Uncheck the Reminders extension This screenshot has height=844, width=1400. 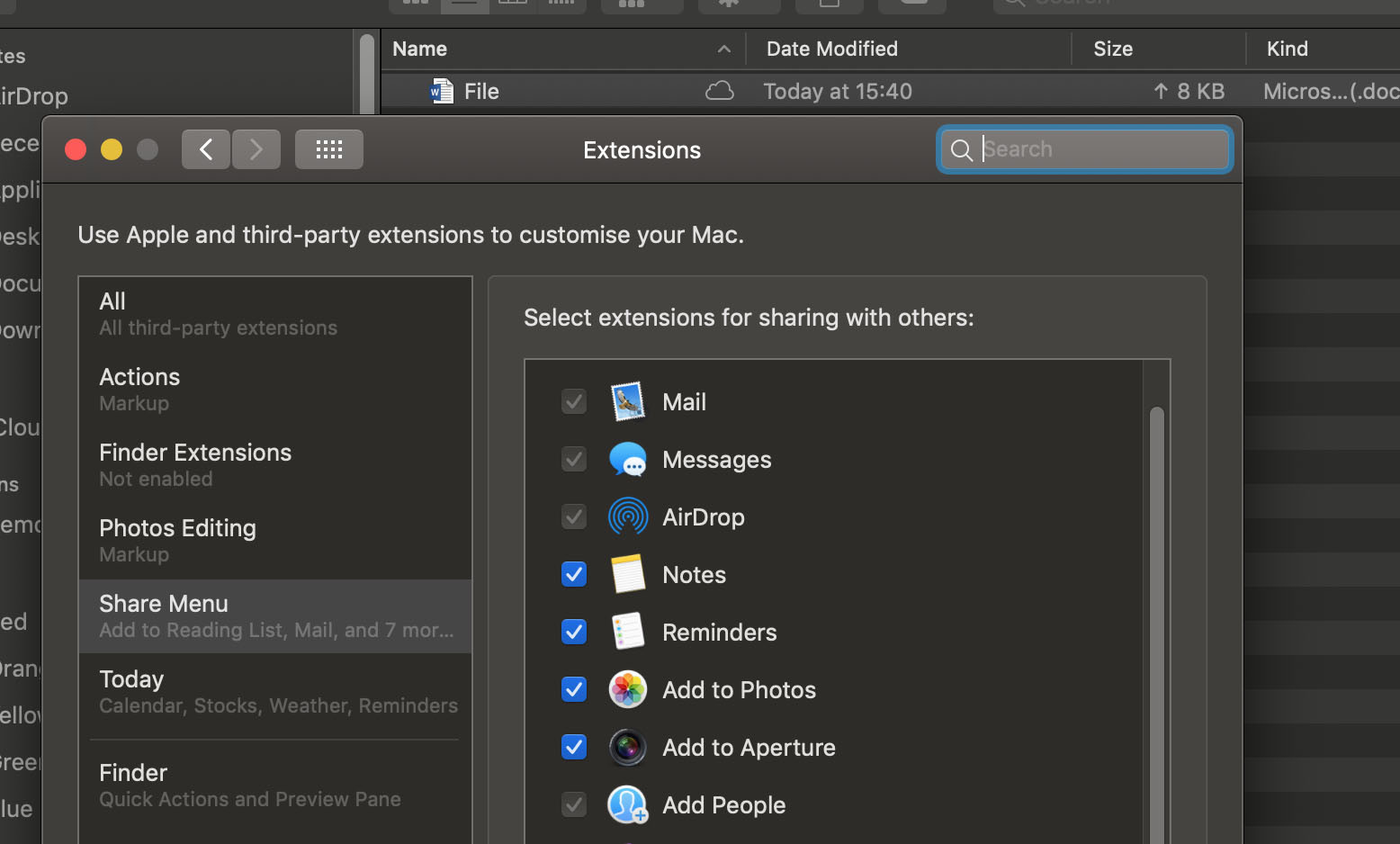[574, 632]
